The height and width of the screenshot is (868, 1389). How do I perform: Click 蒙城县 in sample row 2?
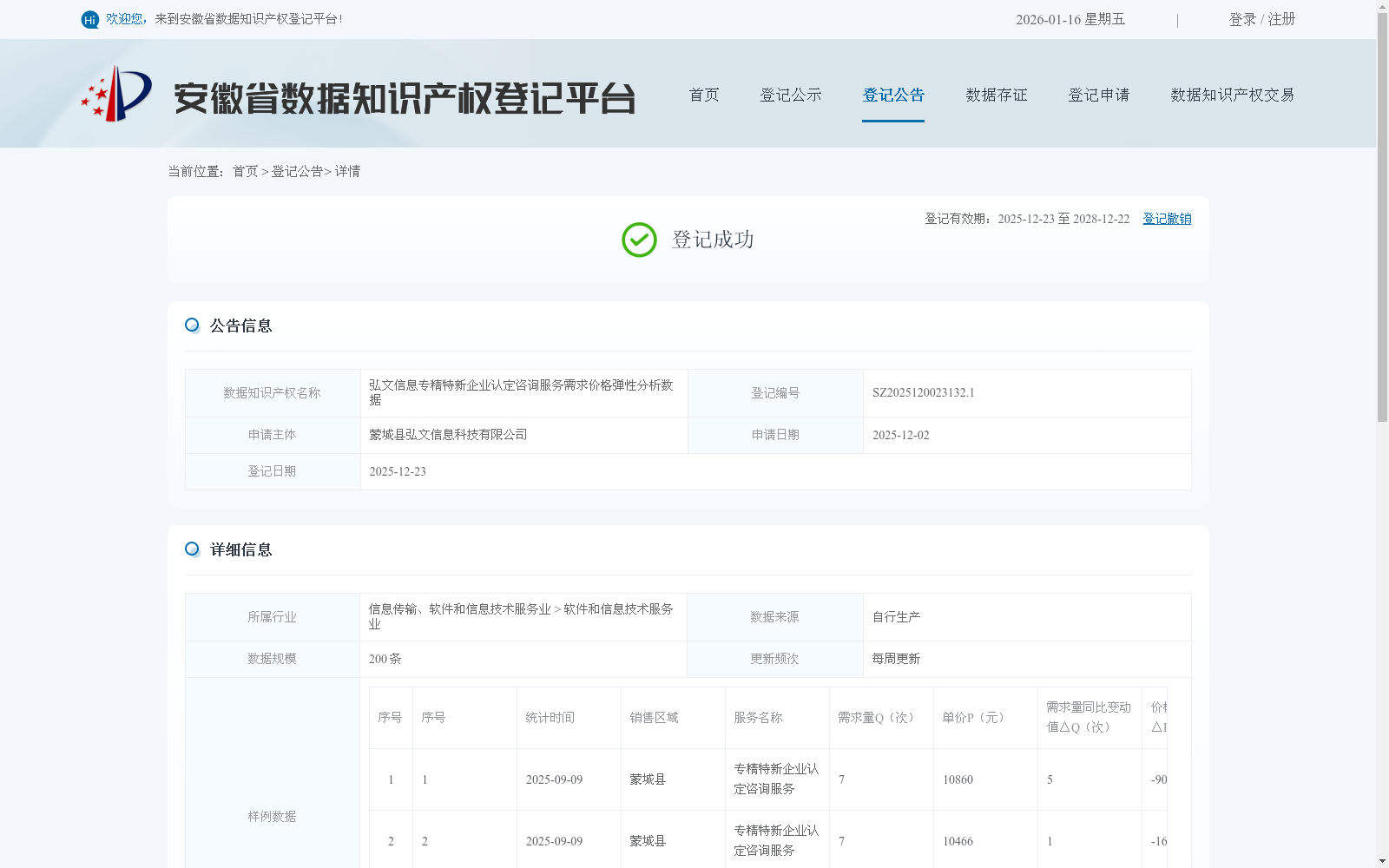click(648, 841)
